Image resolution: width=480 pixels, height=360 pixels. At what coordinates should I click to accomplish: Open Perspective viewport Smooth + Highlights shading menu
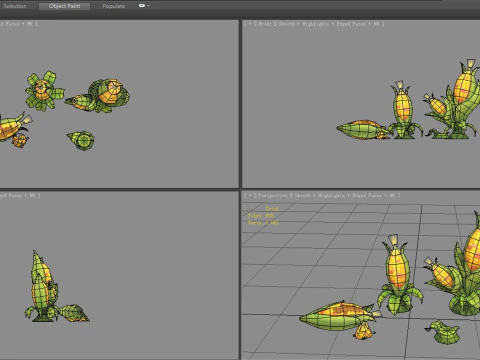pyautogui.click(x=319, y=196)
